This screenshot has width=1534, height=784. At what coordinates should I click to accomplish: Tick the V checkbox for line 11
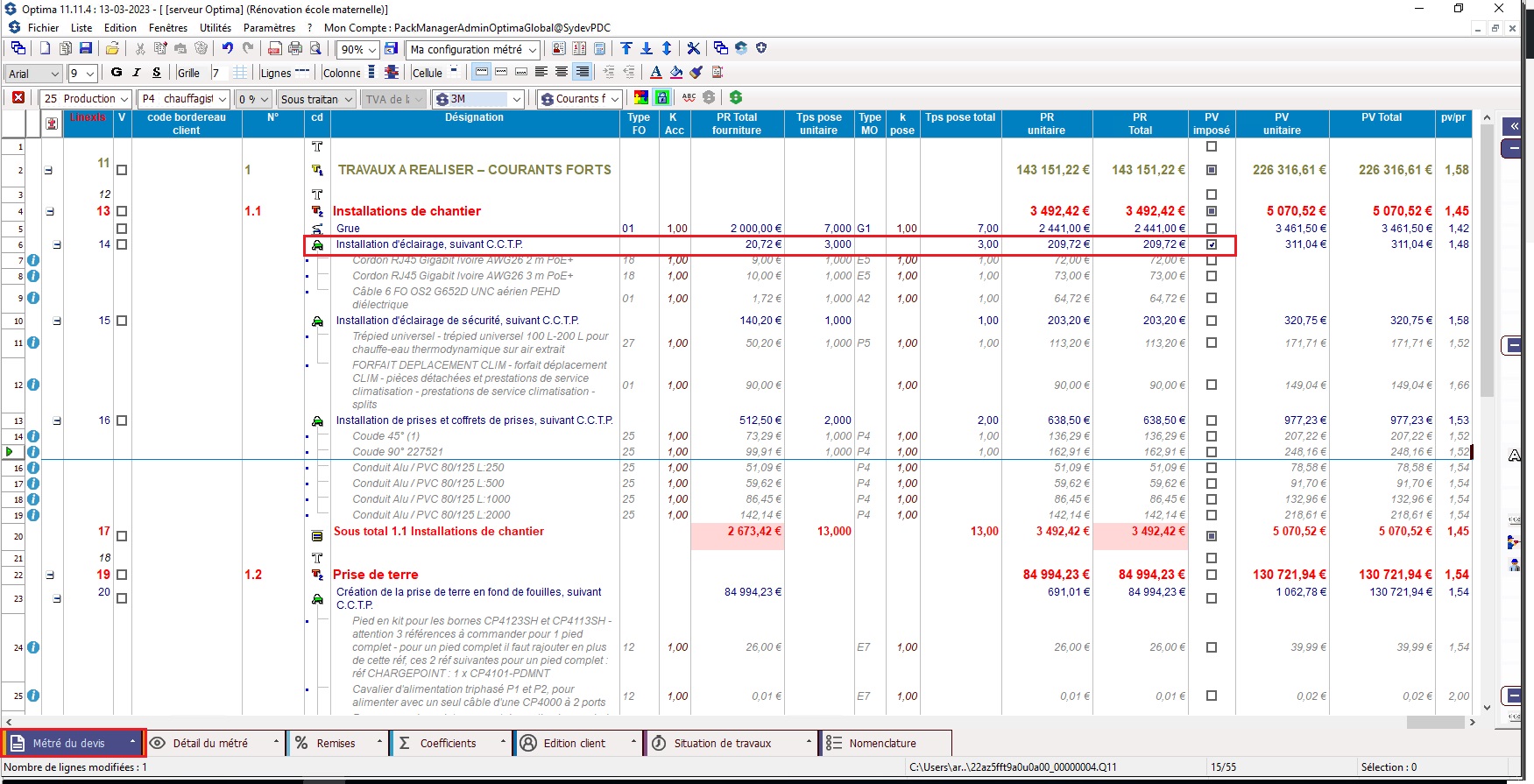click(122, 170)
